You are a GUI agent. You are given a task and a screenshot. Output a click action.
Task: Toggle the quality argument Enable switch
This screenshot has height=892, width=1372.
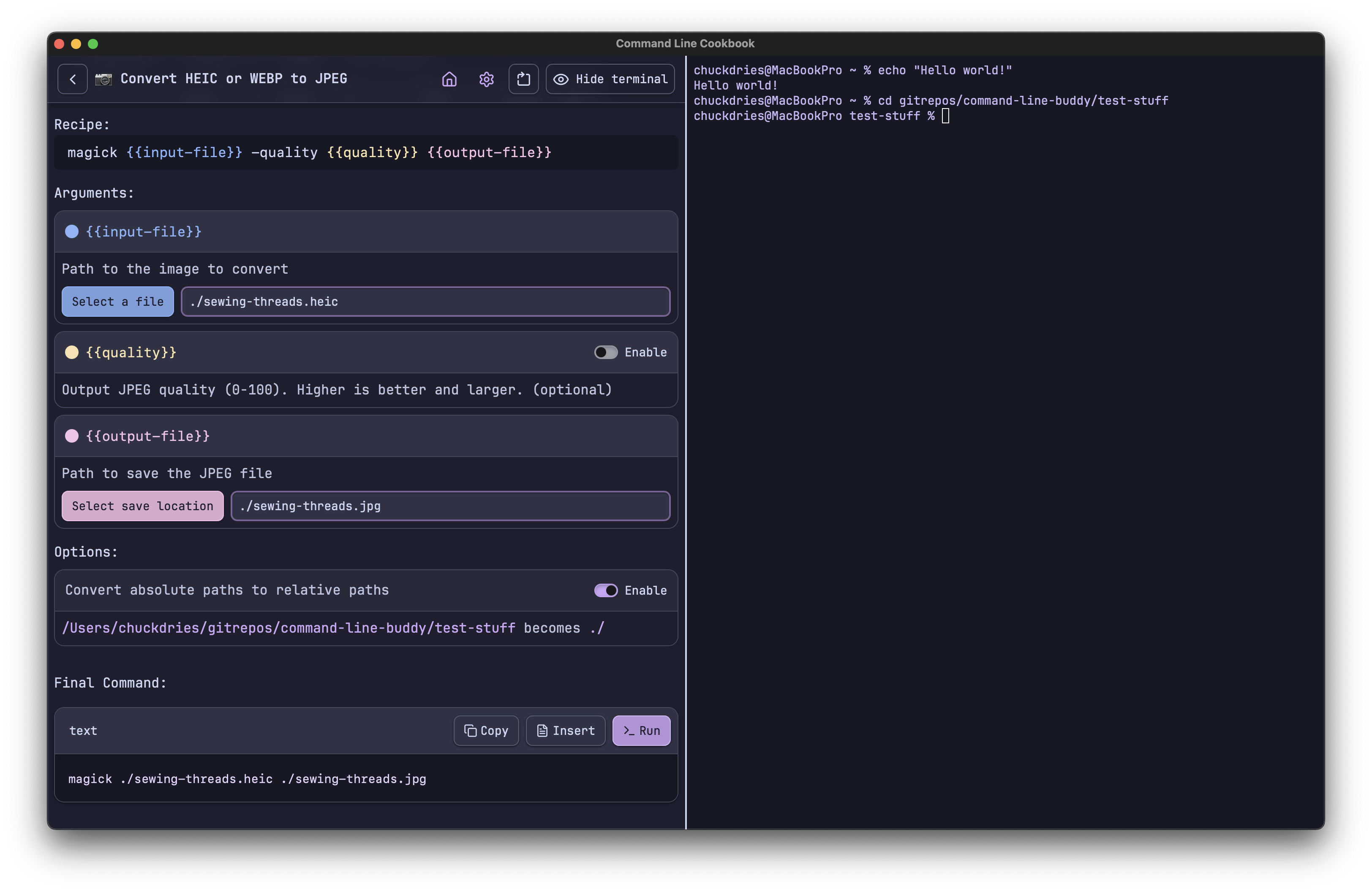pos(605,352)
